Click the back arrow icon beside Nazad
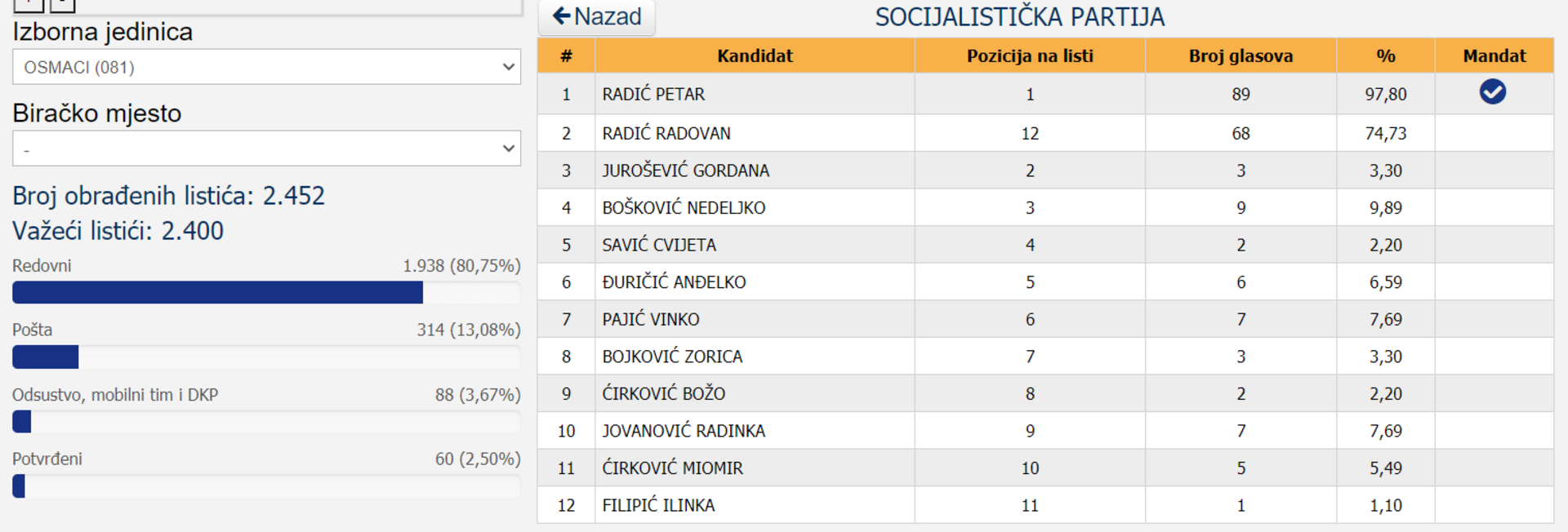 [561, 16]
